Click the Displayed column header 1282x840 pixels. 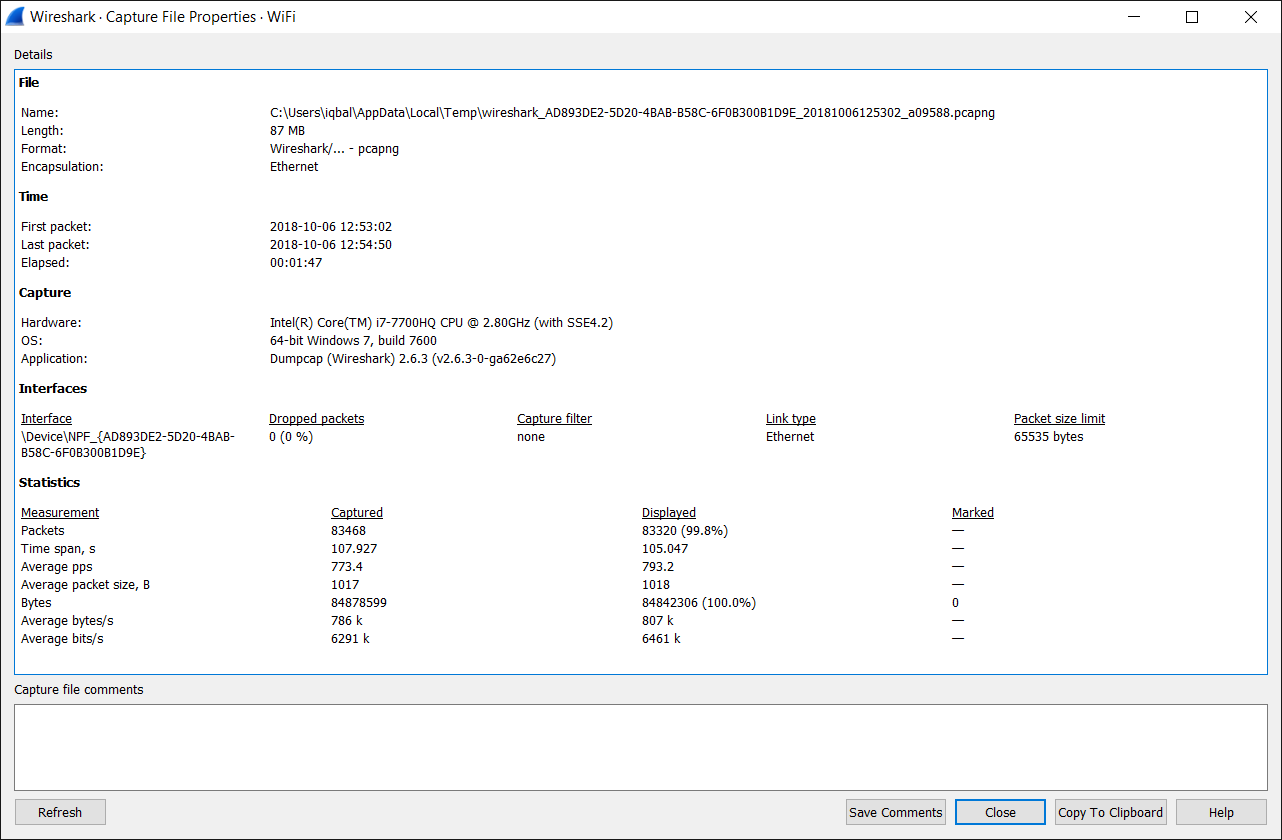coord(669,513)
